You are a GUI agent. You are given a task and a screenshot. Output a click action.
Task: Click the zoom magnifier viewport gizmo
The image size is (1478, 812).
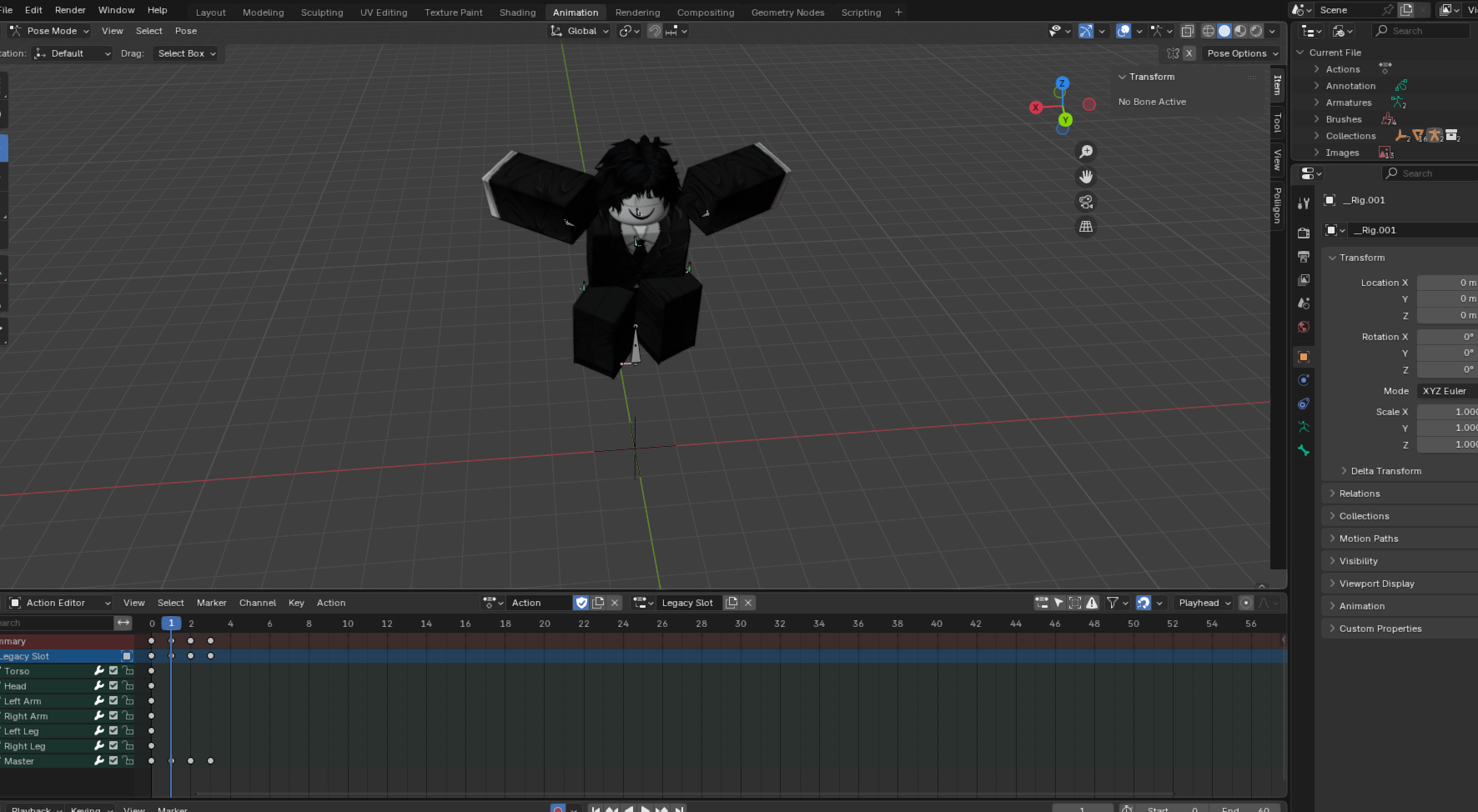click(1086, 152)
